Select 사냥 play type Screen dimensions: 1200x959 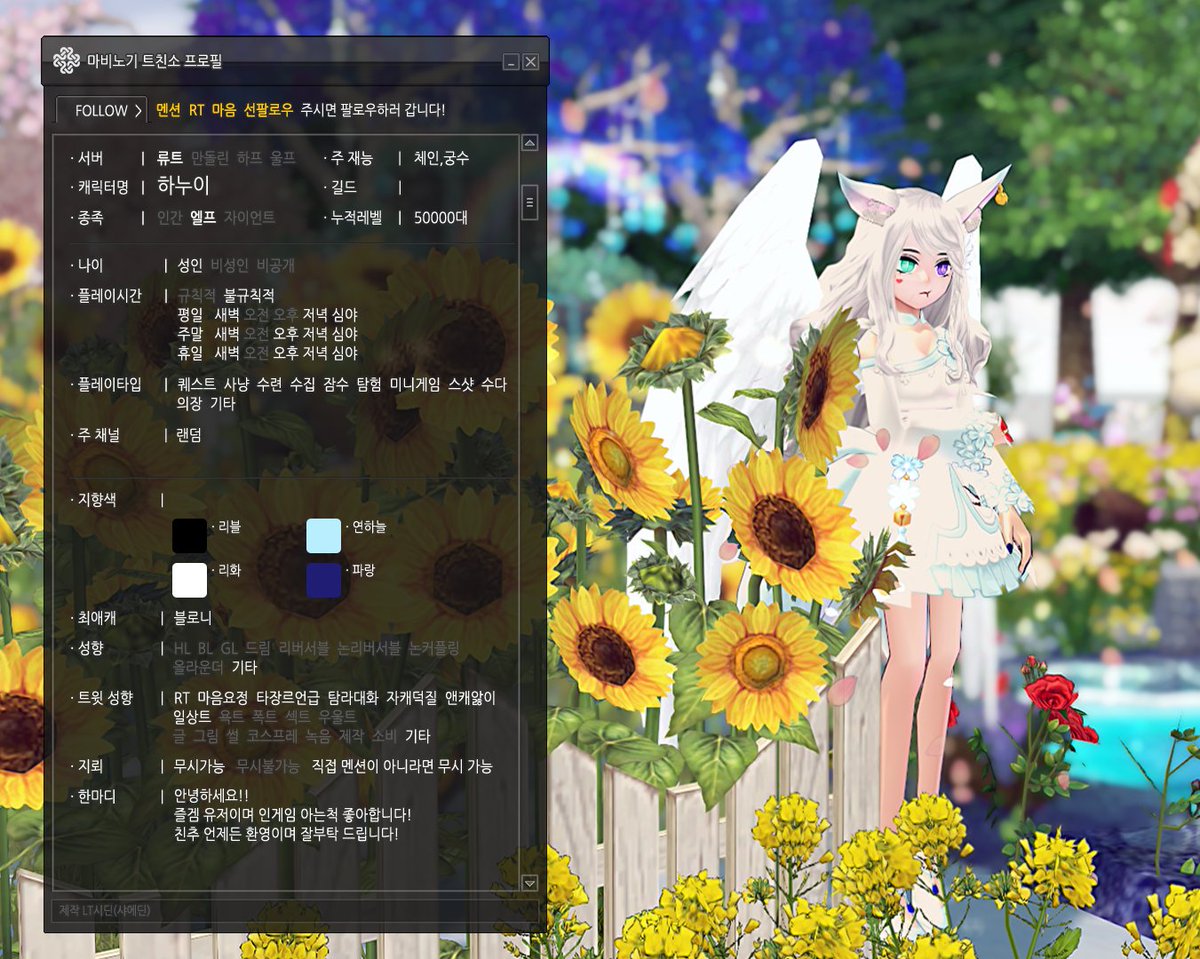(x=236, y=385)
